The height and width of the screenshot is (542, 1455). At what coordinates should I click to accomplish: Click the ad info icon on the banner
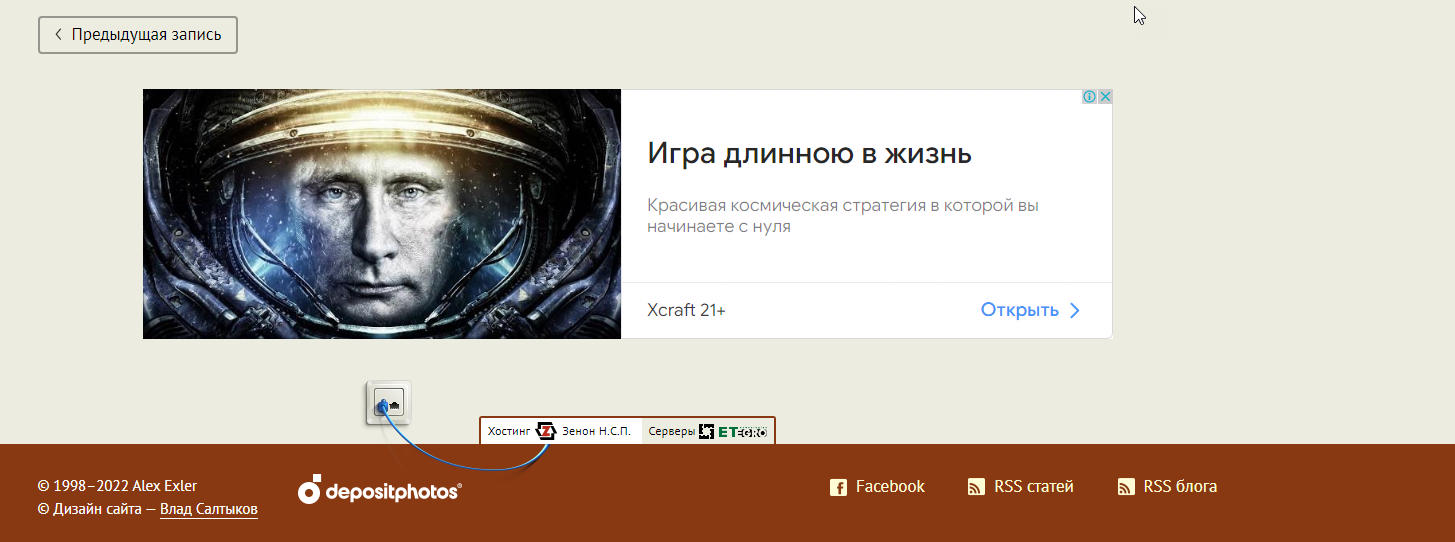[x=1090, y=97]
